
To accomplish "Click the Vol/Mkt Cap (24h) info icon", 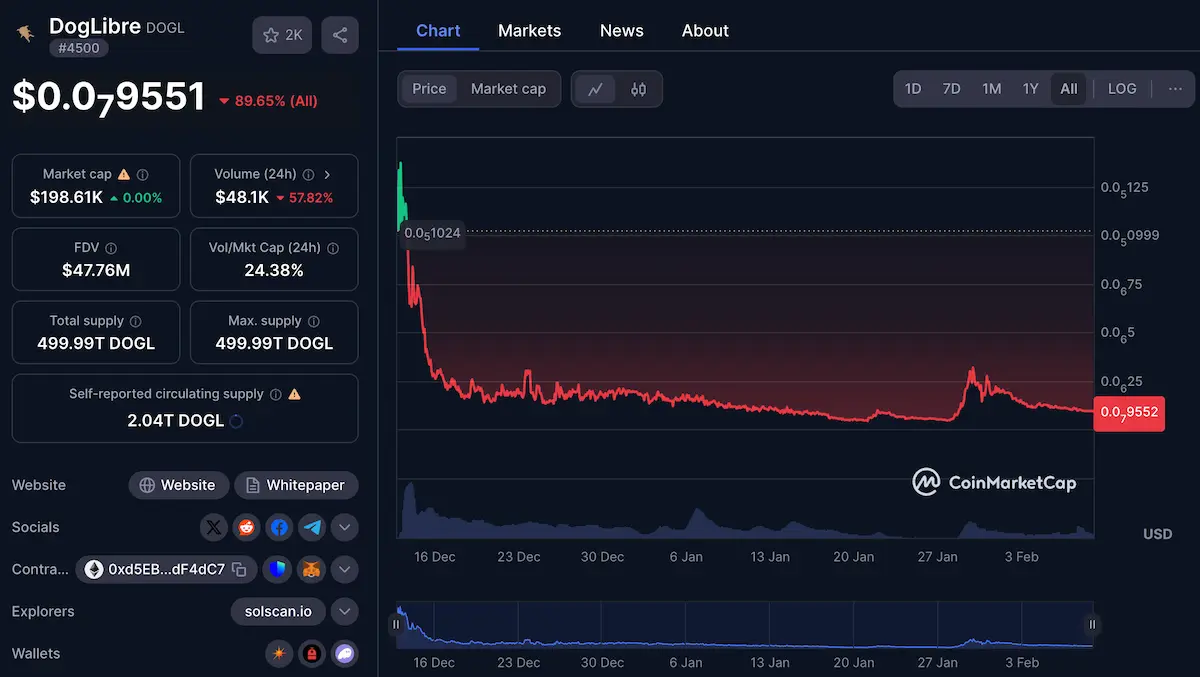I will click(x=333, y=248).
